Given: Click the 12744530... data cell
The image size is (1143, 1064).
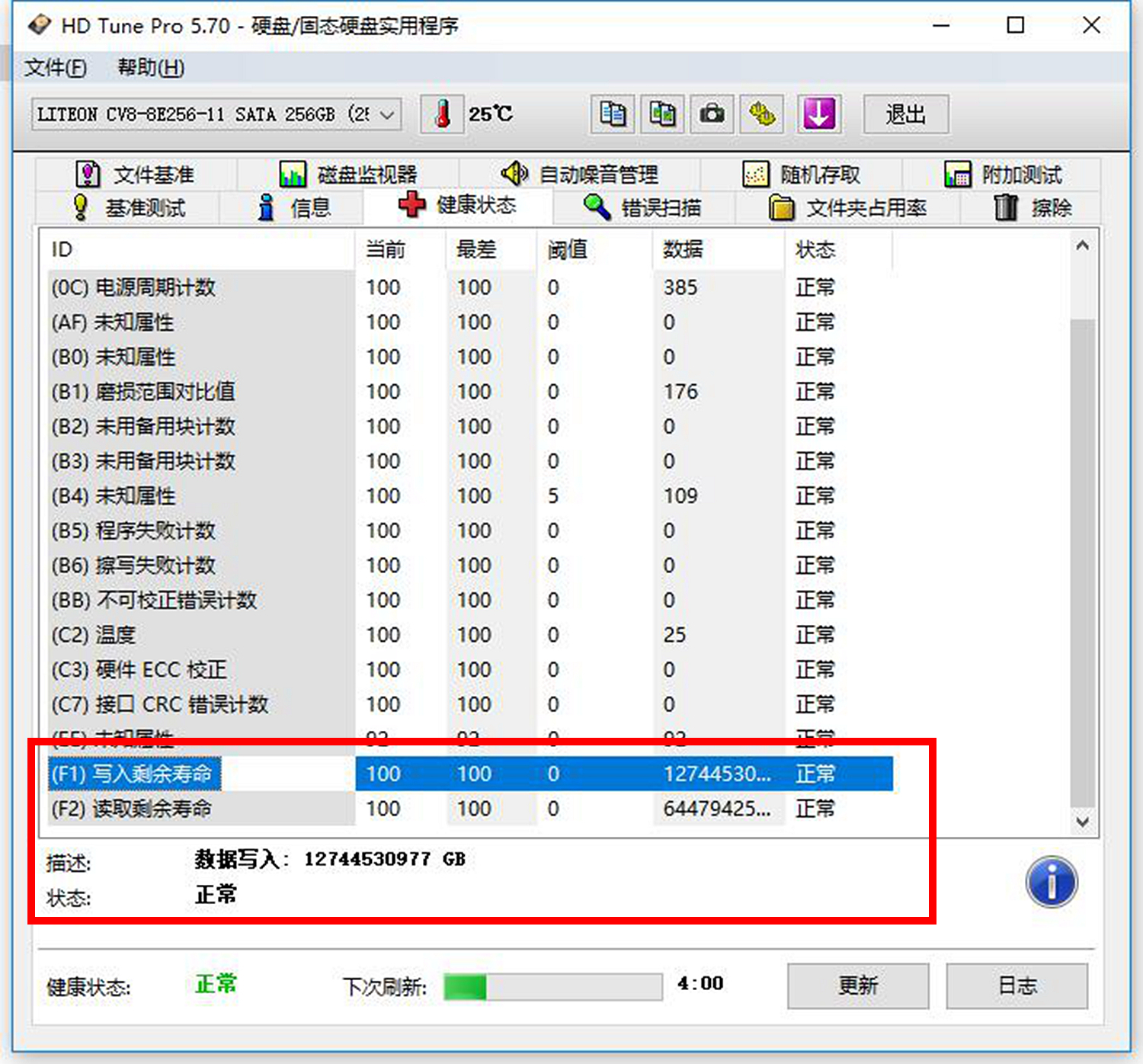Looking at the screenshot, I should (x=717, y=774).
